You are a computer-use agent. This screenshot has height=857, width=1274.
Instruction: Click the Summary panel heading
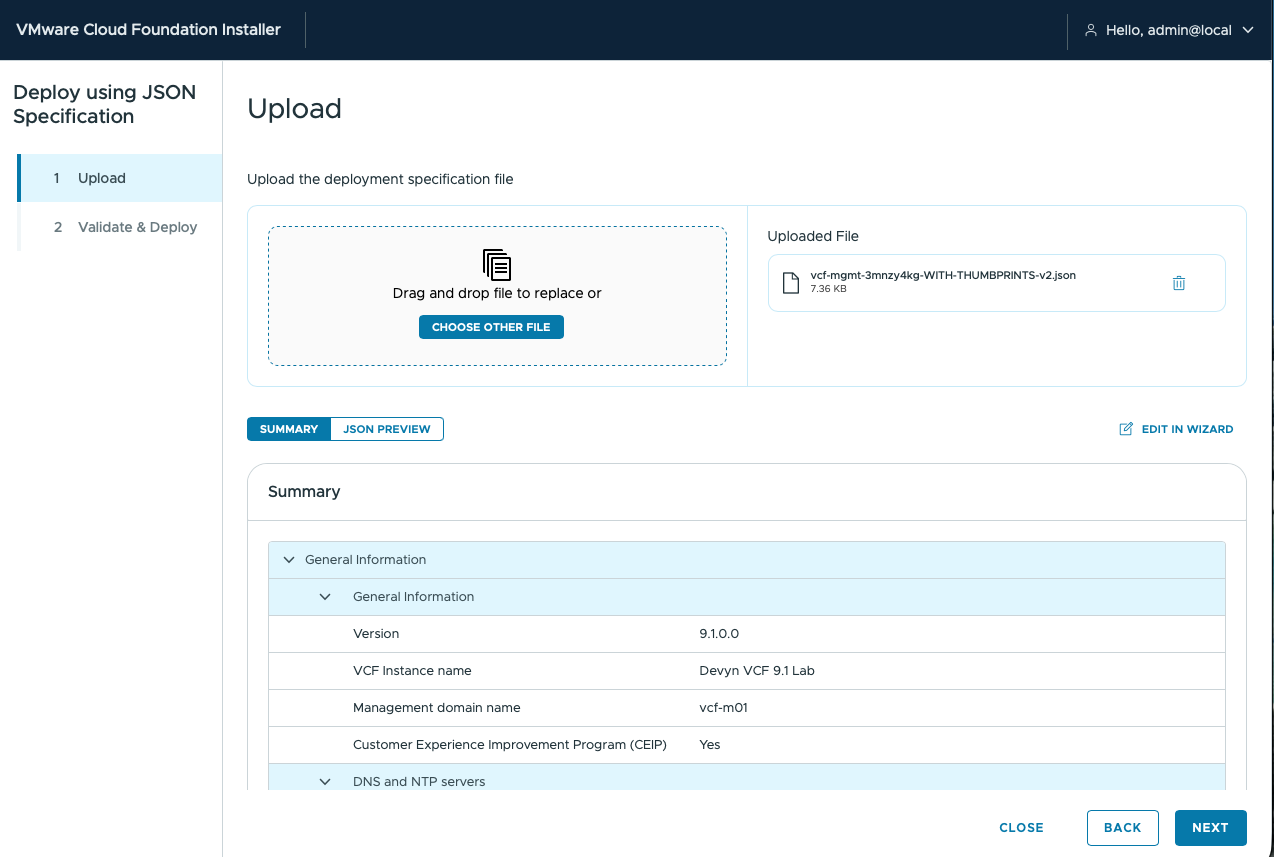(304, 492)
